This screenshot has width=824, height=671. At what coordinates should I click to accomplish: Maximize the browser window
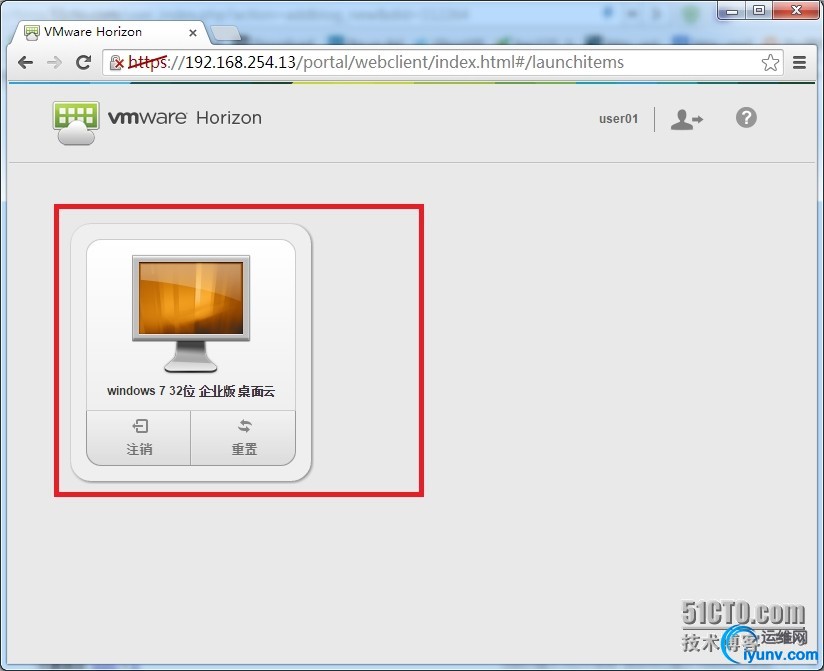[x=759, y=10]
